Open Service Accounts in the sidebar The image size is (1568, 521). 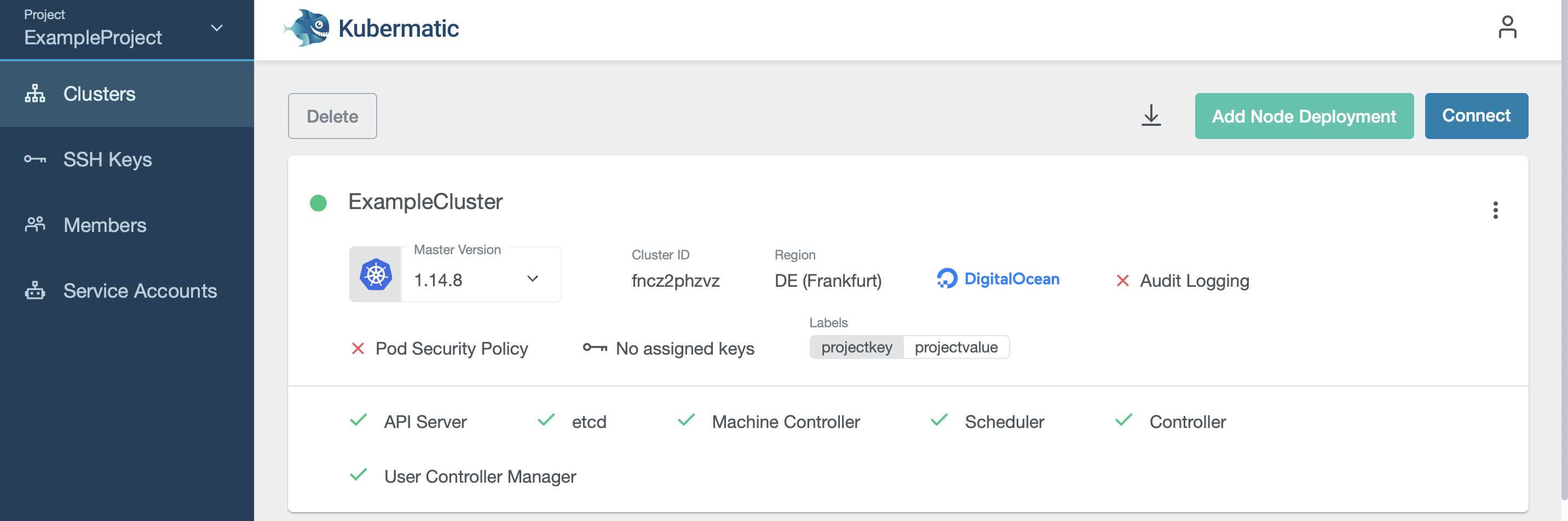point(126,291)
